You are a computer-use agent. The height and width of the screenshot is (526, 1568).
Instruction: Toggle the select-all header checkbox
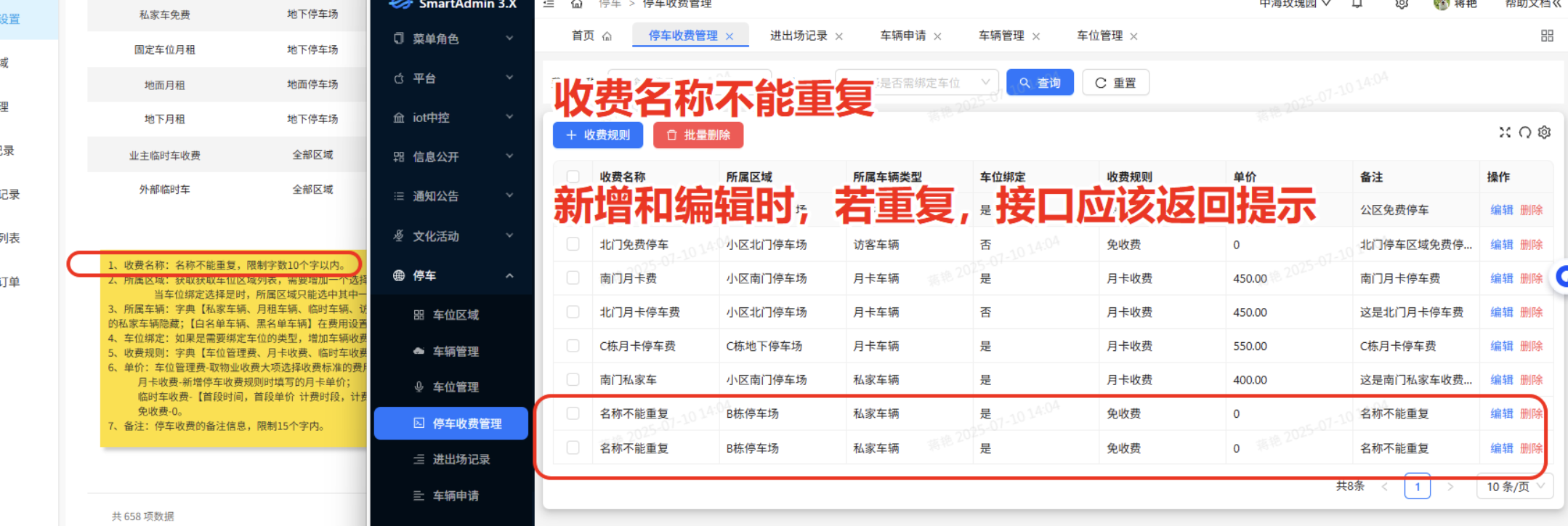[573, 177]
